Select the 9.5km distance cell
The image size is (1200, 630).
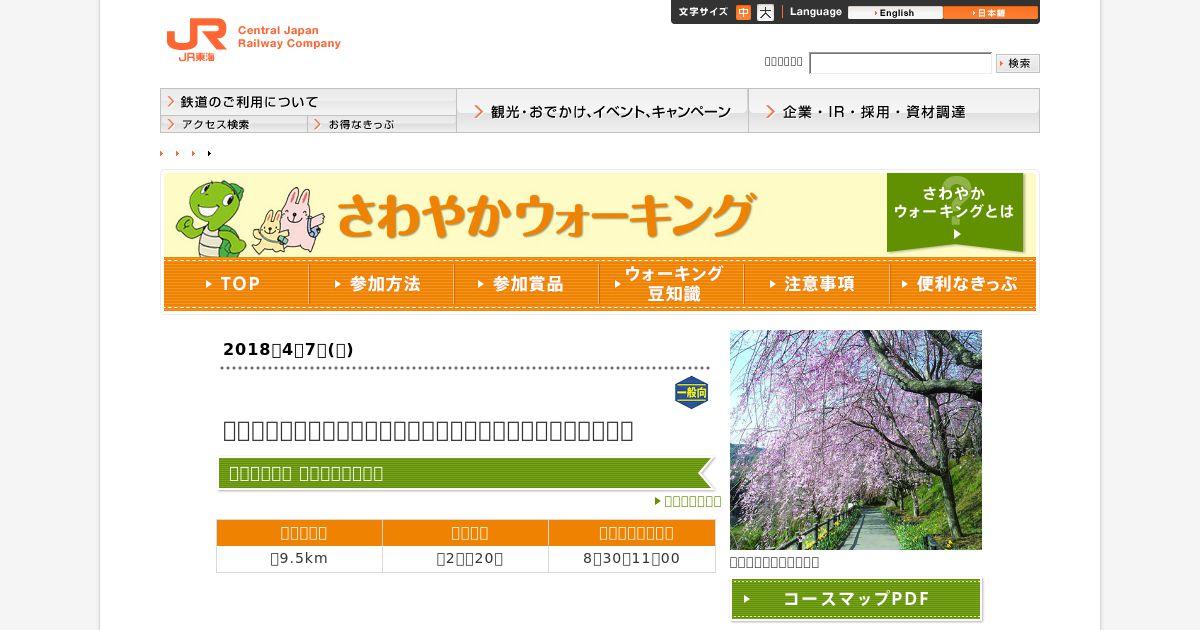click(299, 559)
